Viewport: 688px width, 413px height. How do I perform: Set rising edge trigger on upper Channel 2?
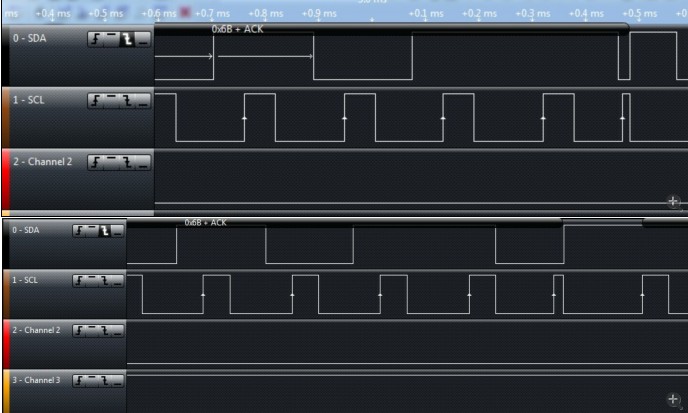(96, 162)
